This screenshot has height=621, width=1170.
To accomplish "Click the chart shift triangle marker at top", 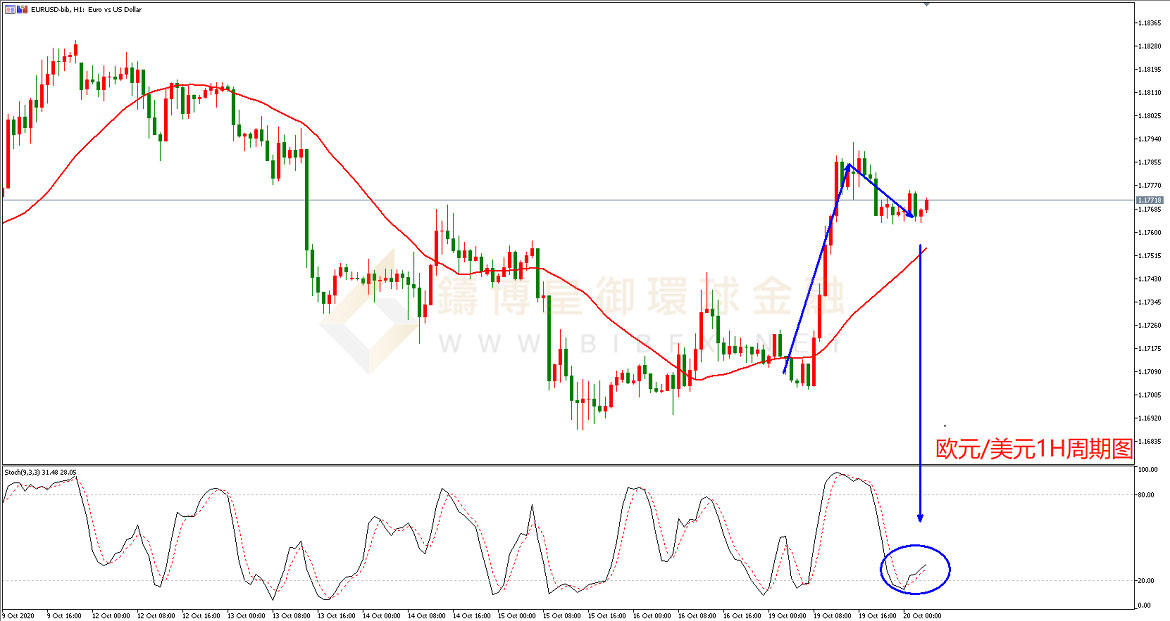I will click(925, 5).
